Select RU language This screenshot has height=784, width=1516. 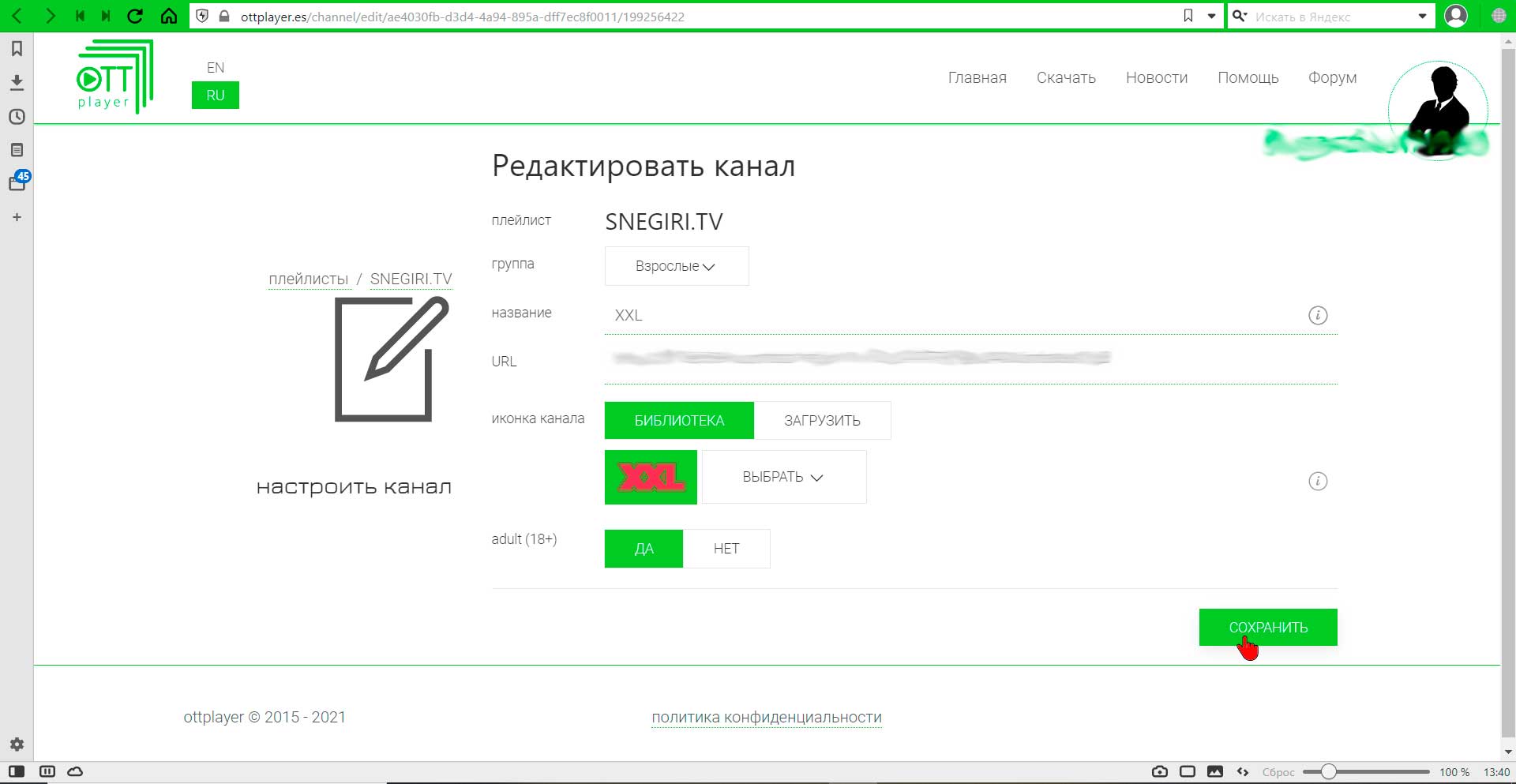(216, 96)
